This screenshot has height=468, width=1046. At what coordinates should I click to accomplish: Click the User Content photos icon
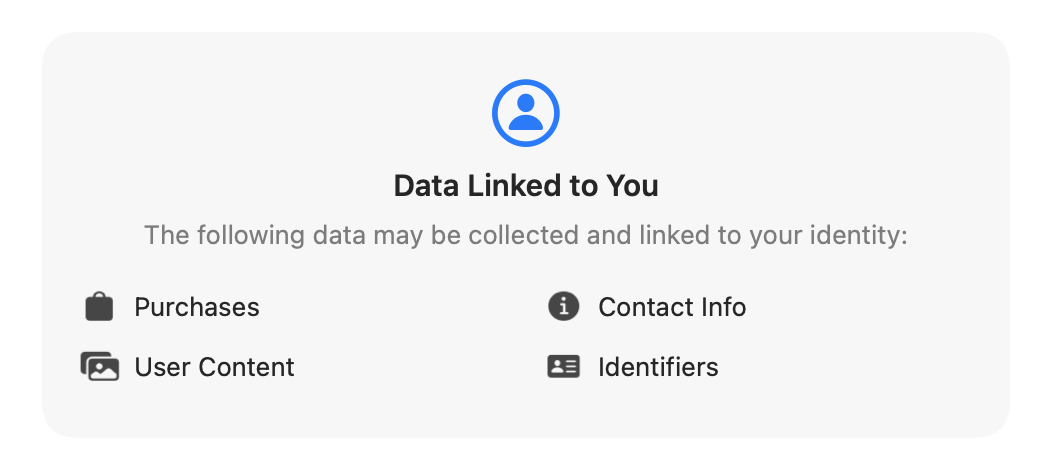tap(99, 367)
